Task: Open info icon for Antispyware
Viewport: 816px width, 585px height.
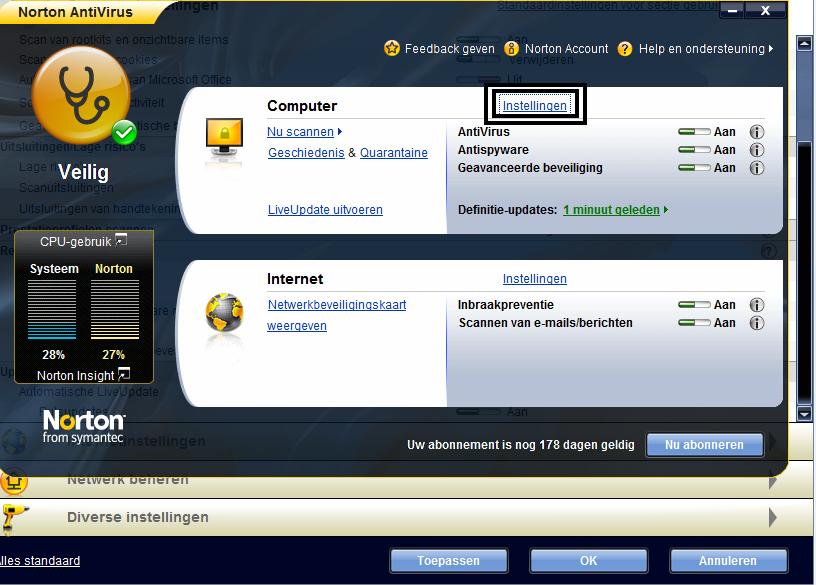Action: [x=757, y=150]
